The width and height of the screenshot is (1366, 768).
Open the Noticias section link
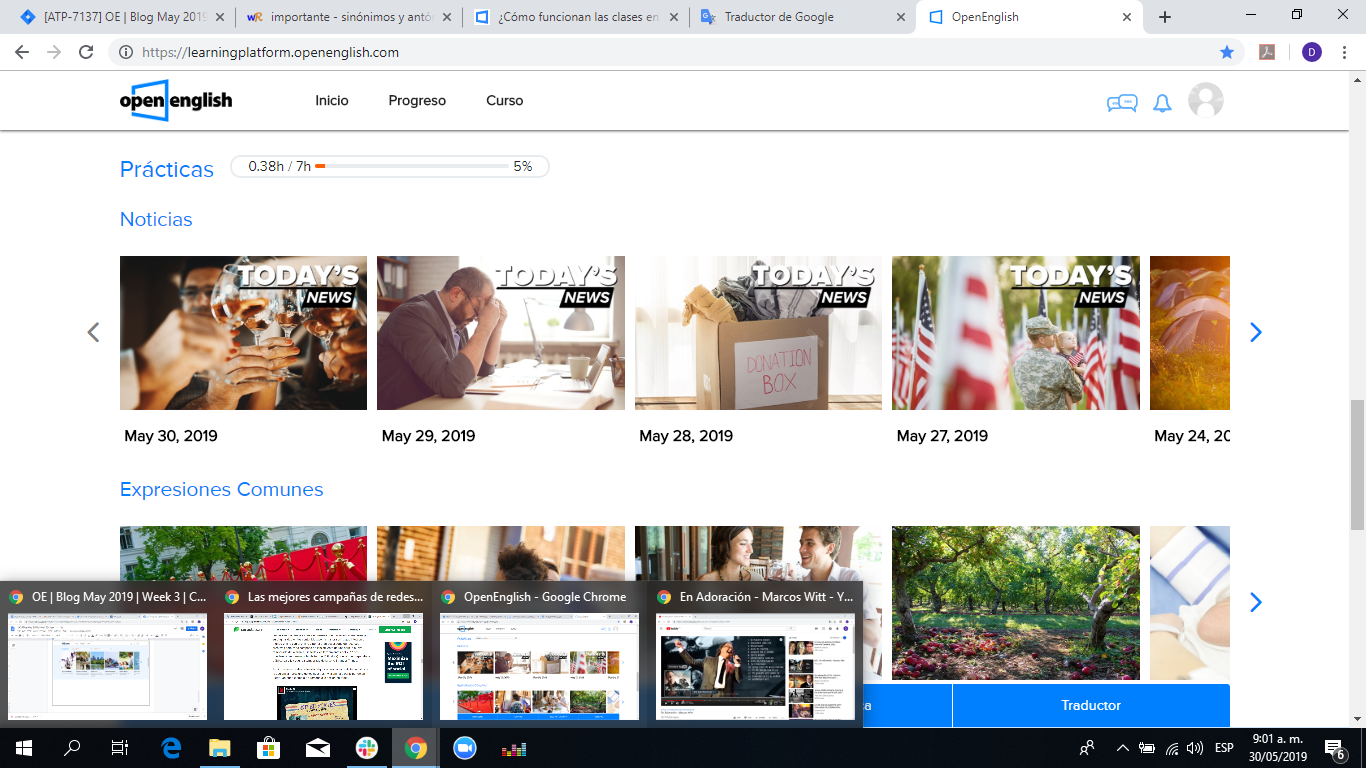click(x=156, y=219)
